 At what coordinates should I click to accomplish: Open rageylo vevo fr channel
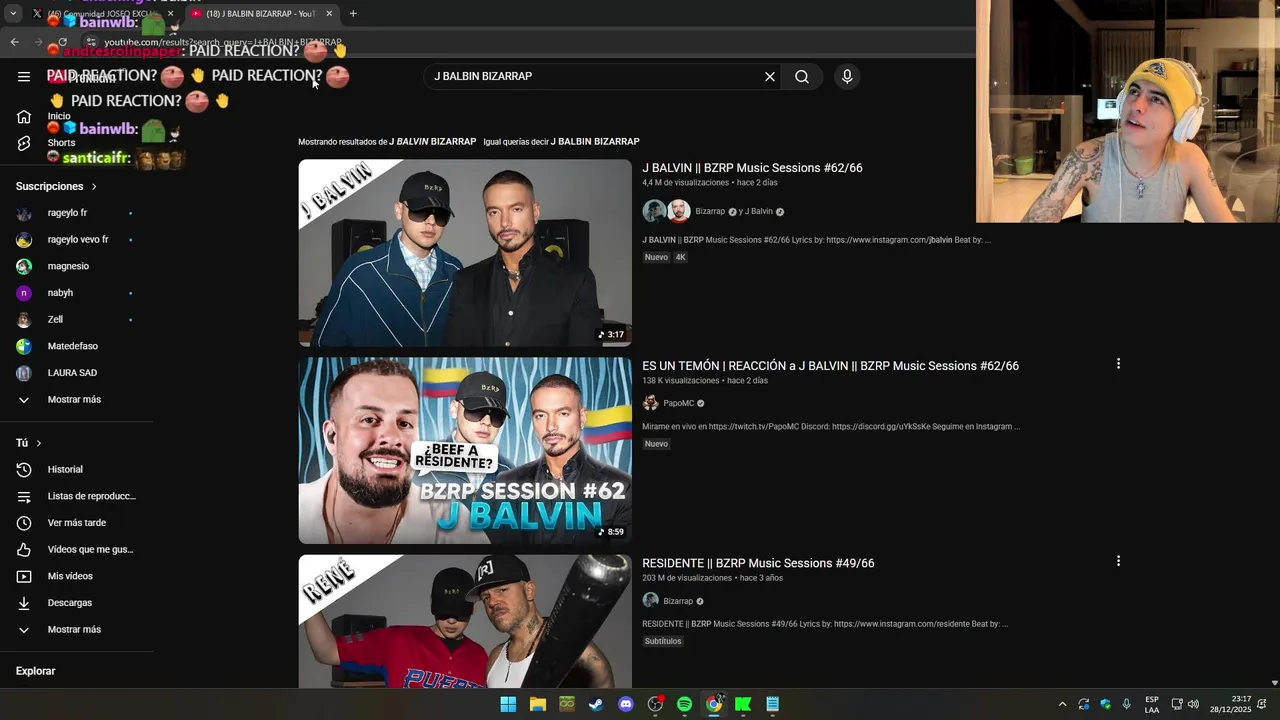78,240
